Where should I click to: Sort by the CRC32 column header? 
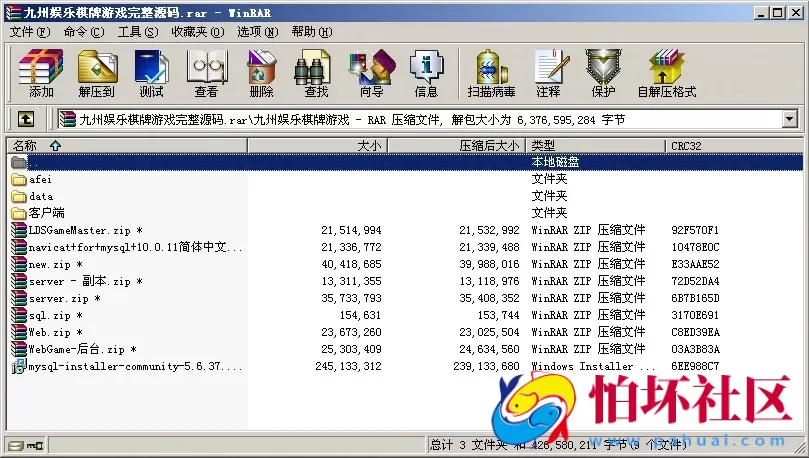[x=734, y=146]
